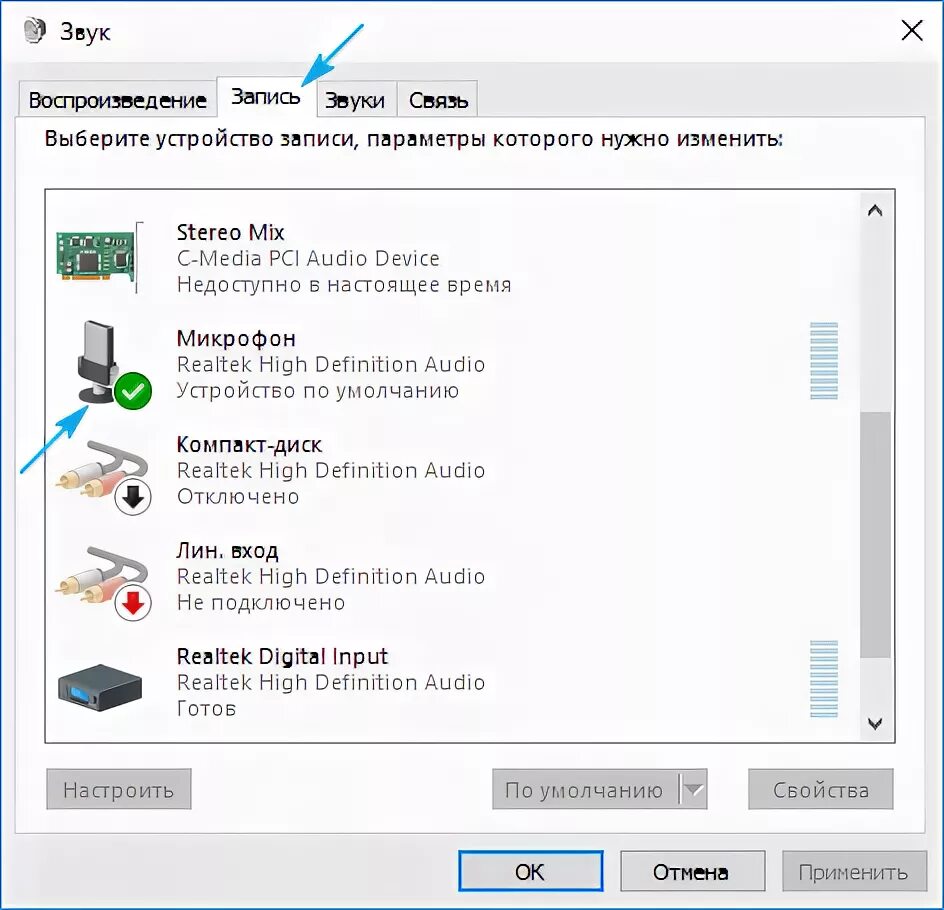This screenshot has height=910, width=944.
Task: Click the scroll up arrow in device list
Action: click(x=875, y=211)
